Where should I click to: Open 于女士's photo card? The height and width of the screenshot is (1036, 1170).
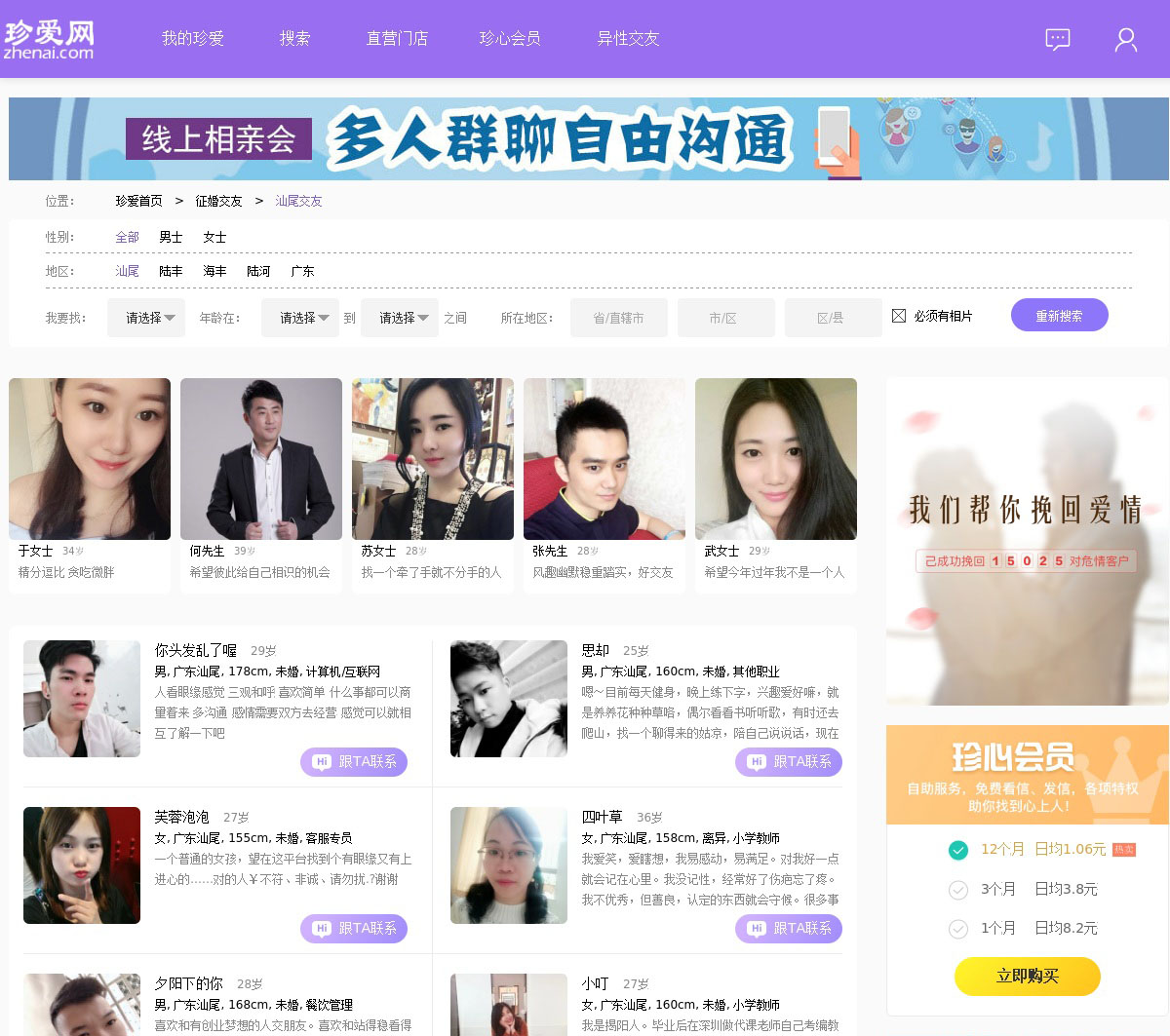tap(90, 459)
